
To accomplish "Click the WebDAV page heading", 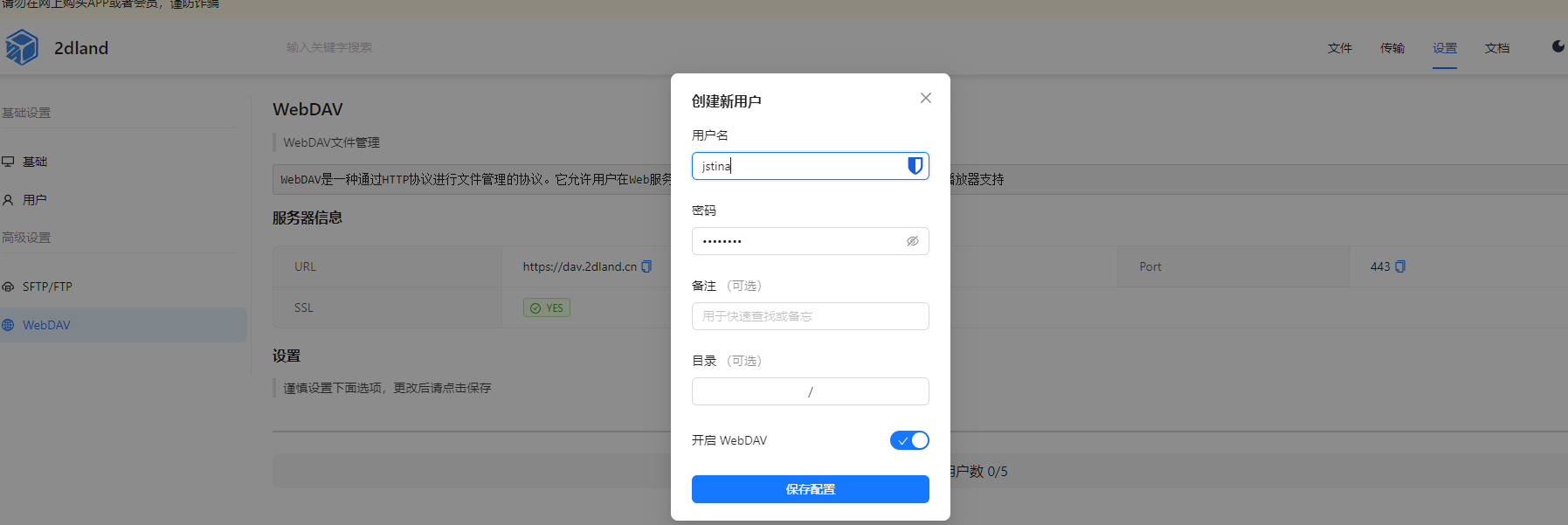I will 307,109.
